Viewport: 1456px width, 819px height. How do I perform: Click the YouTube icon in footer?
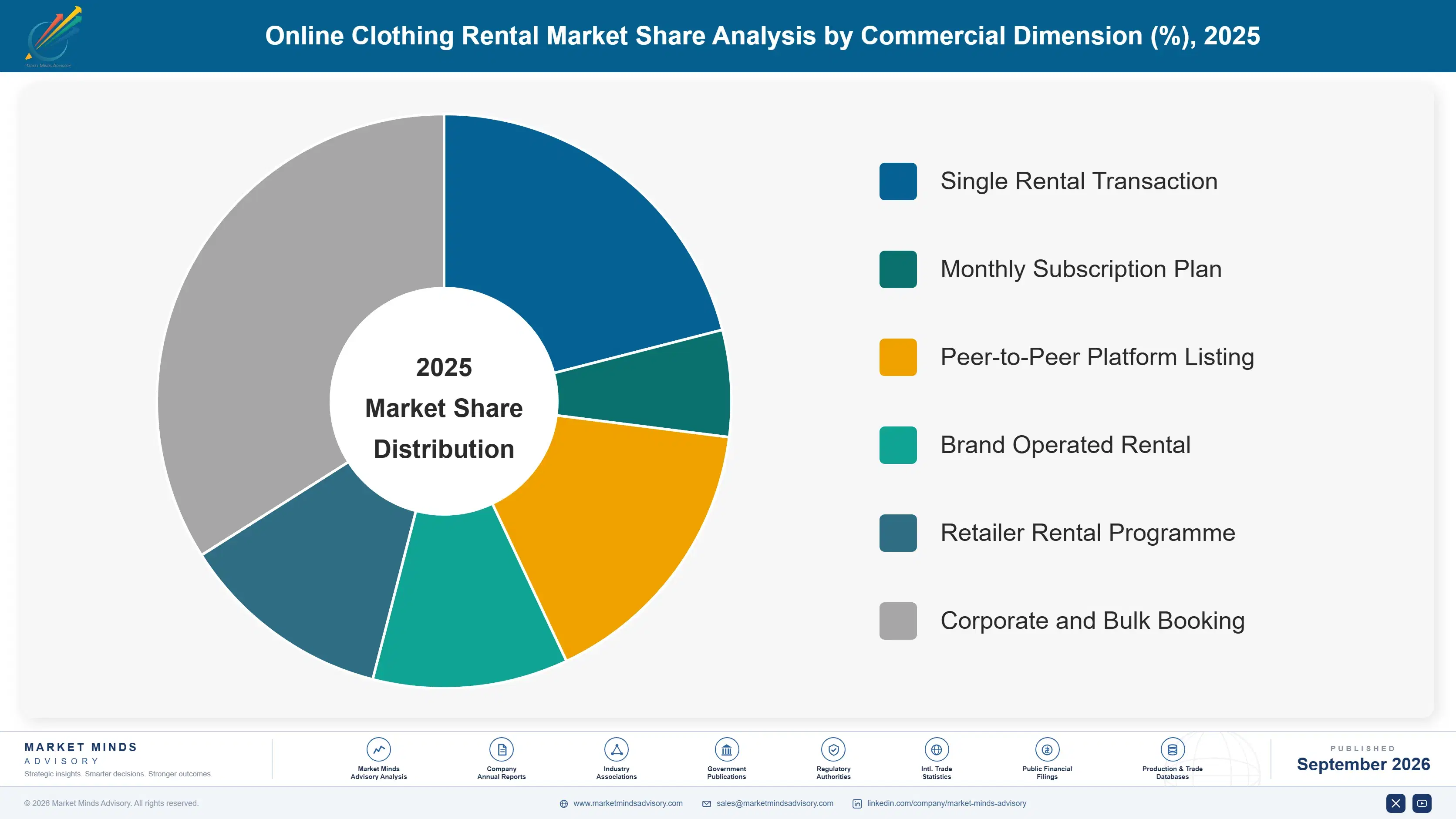tap(1422, 803)
